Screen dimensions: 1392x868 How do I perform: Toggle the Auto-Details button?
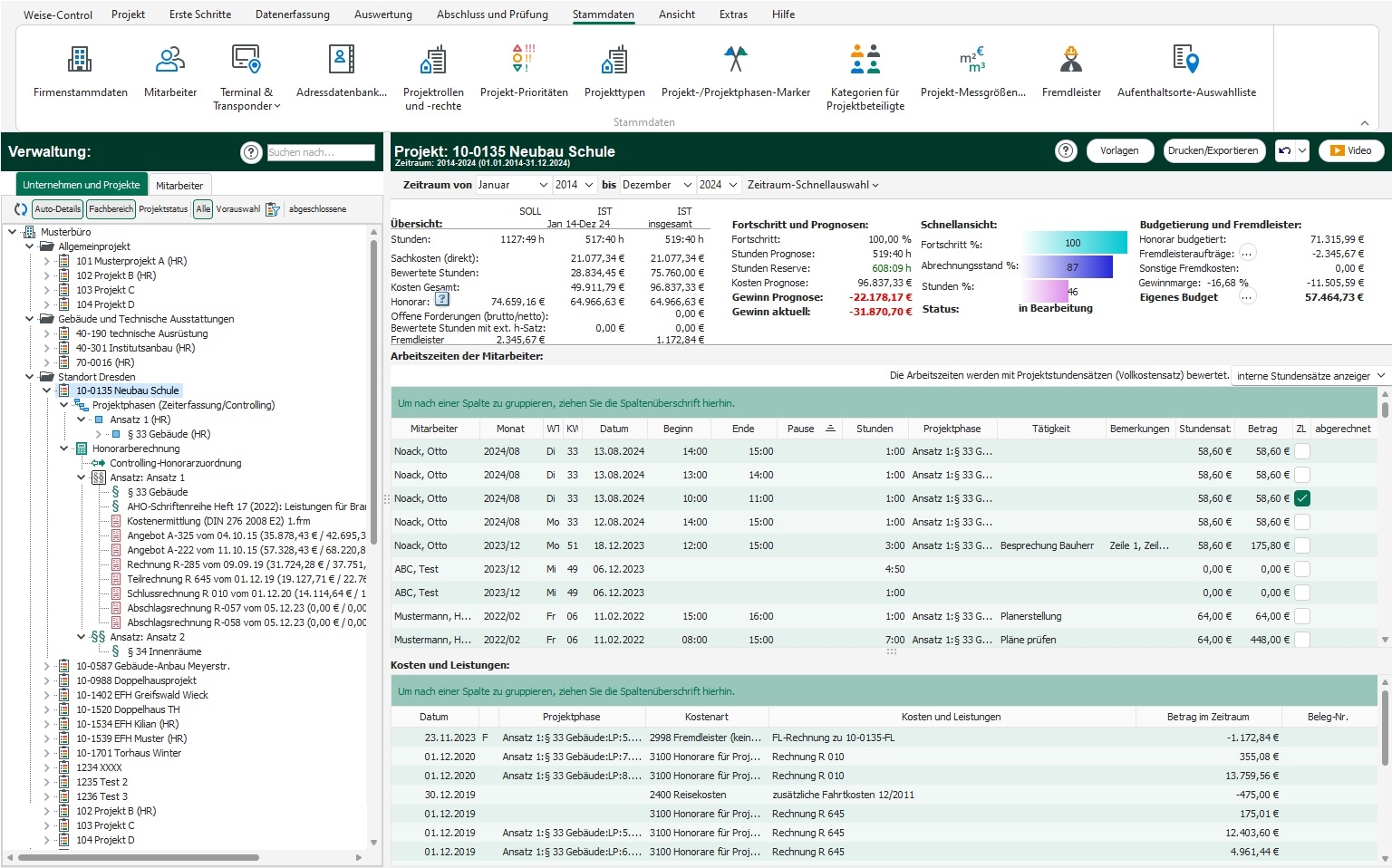57,209
